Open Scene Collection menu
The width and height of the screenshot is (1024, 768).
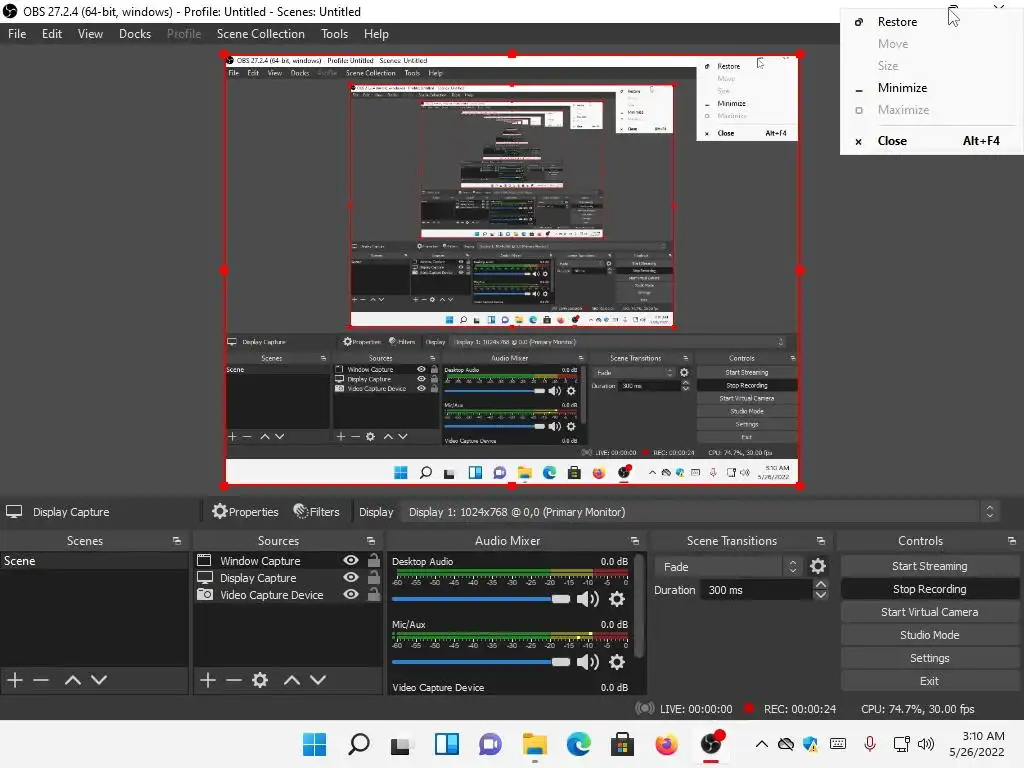pos(261,34)
